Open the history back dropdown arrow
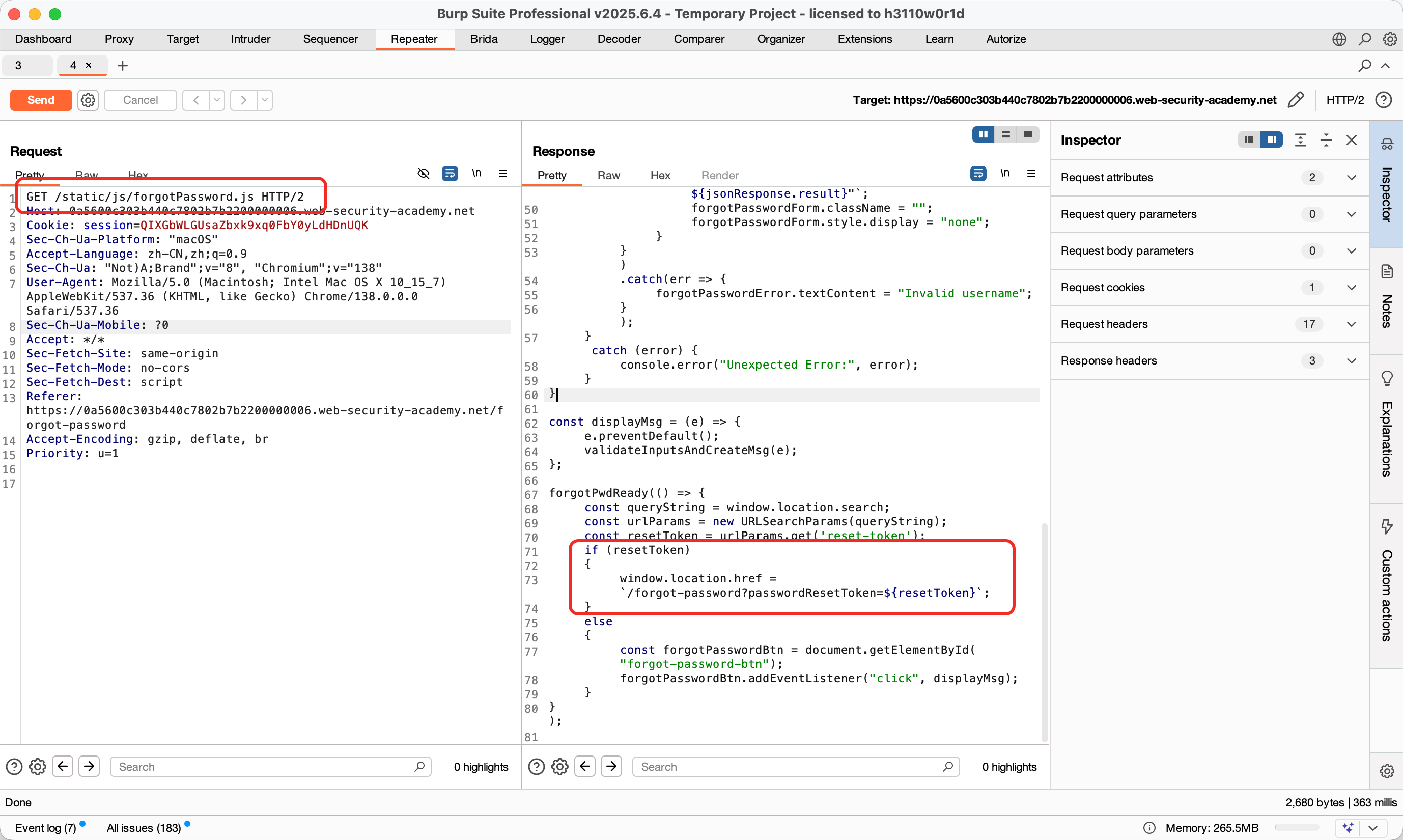This screenshot has height=840, width=1403. click(x=217, y=100)
